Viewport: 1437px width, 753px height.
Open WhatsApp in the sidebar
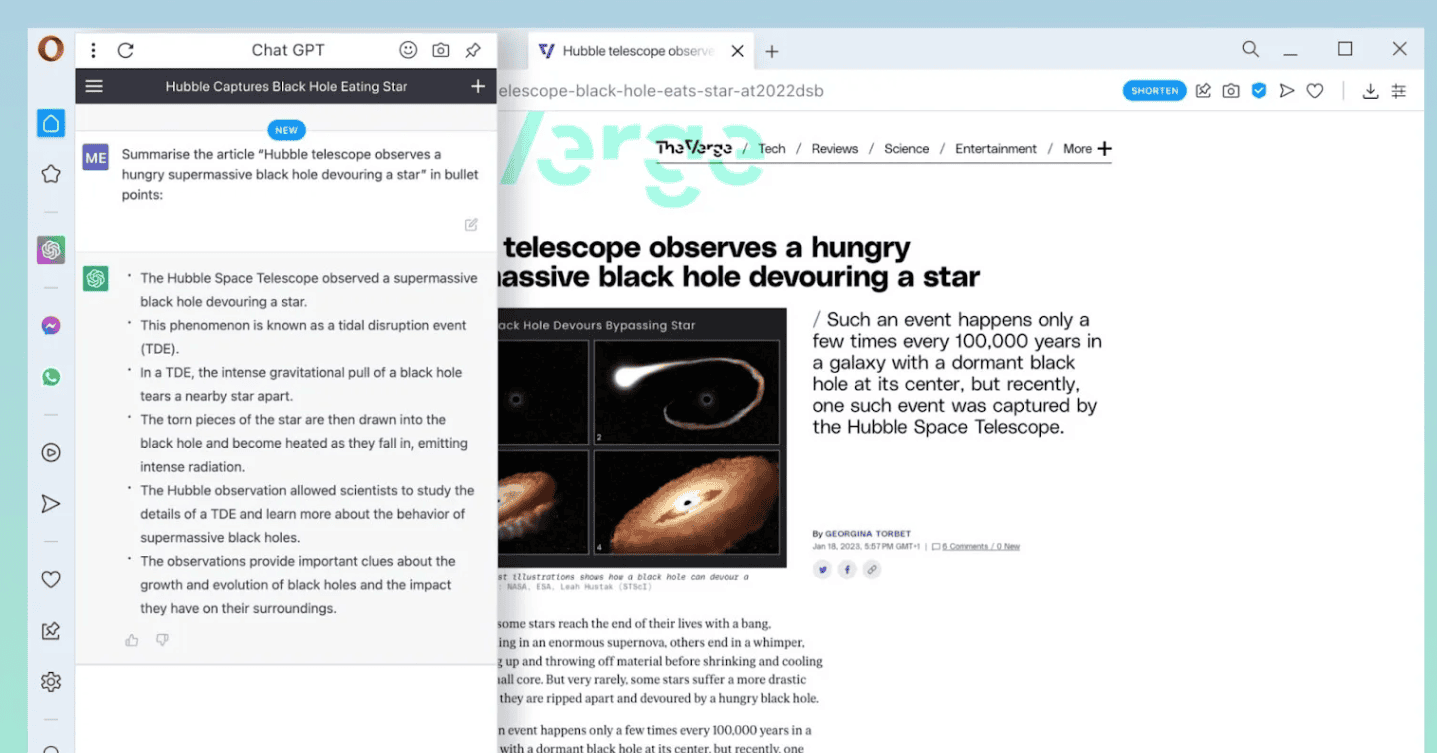tap(51, 377)
